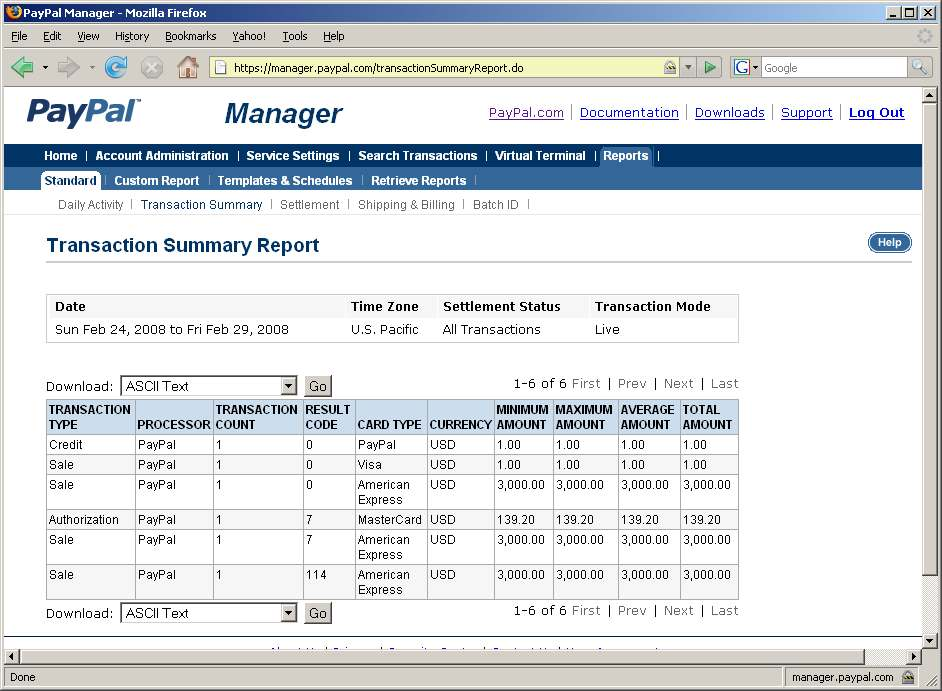Open the Virtual Terminal tab
Image resolution: width=942 pixels, height=691 pixels.
point(540,156)
